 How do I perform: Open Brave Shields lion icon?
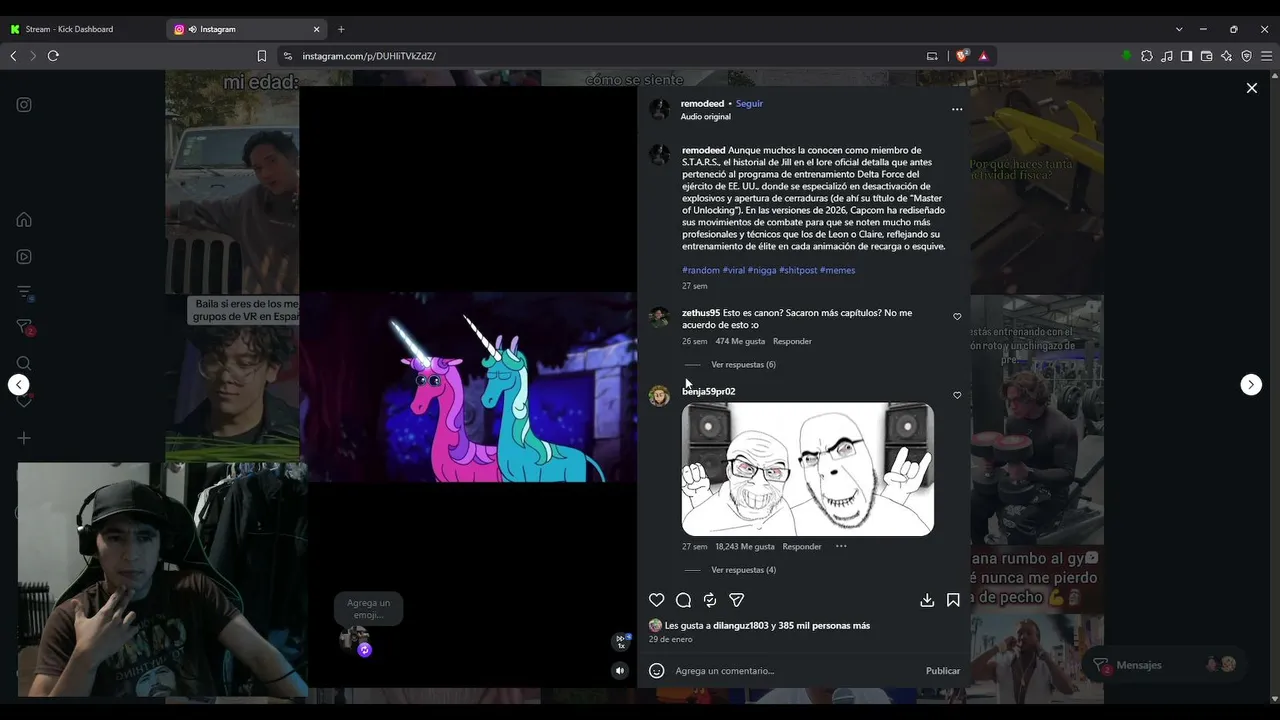pyautogui.click(x=961, y=56)
